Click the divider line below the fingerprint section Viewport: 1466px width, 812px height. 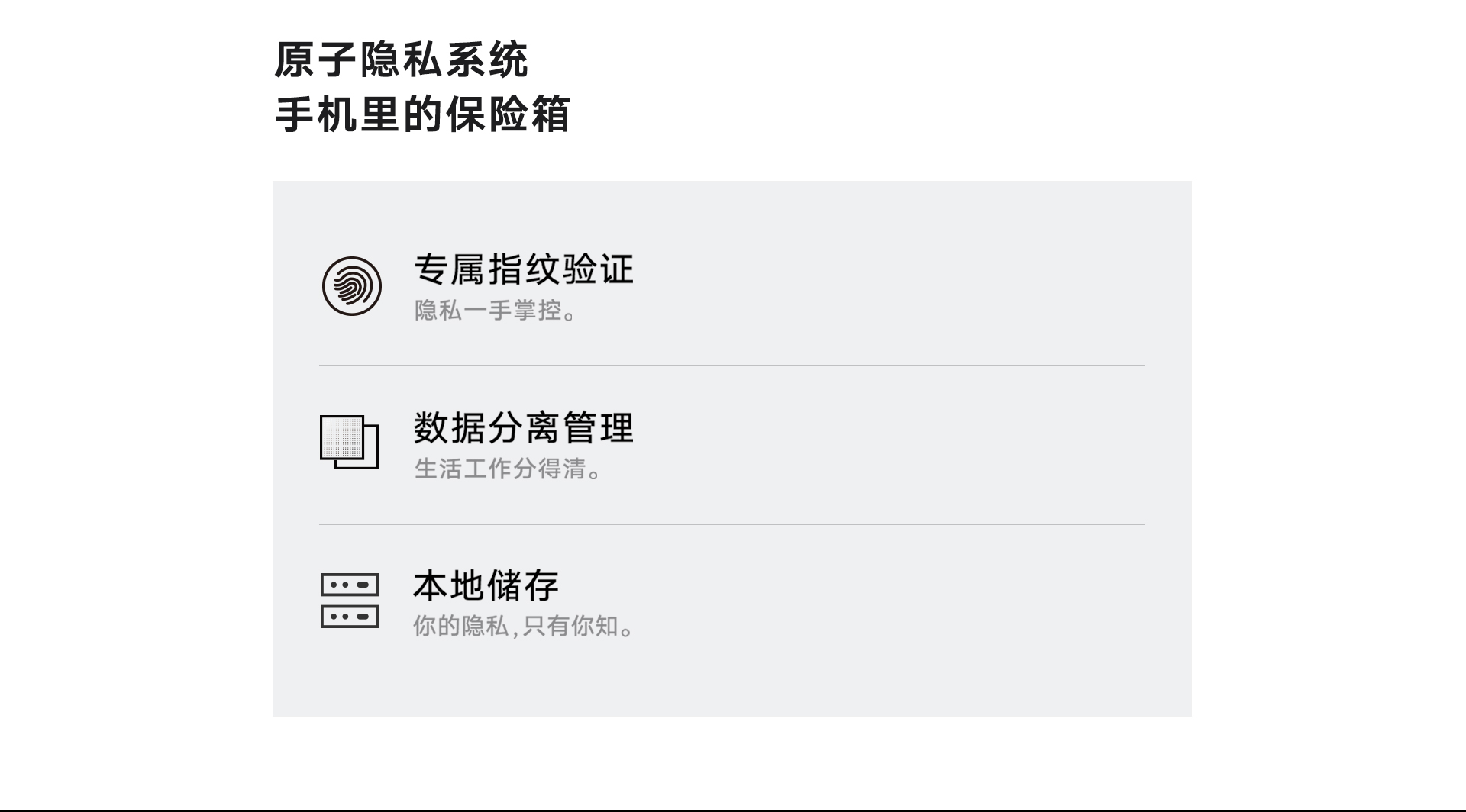coord(731,366)
